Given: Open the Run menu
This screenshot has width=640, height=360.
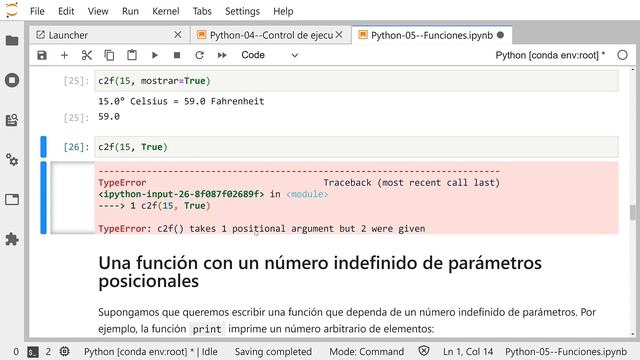Looking at the screenshot, I should click(x=130, y=11).
